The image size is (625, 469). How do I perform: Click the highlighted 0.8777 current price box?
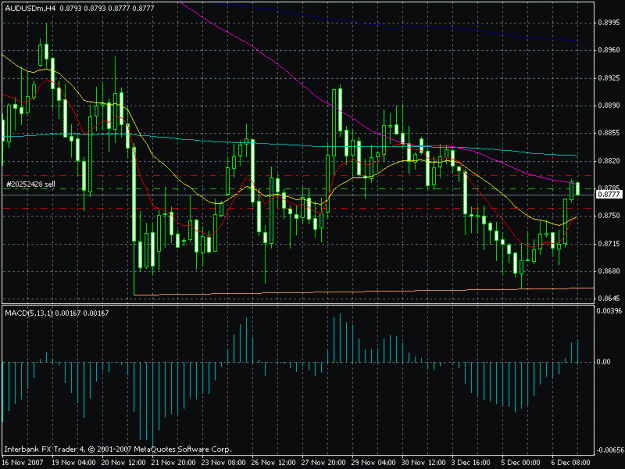(609, 194)
